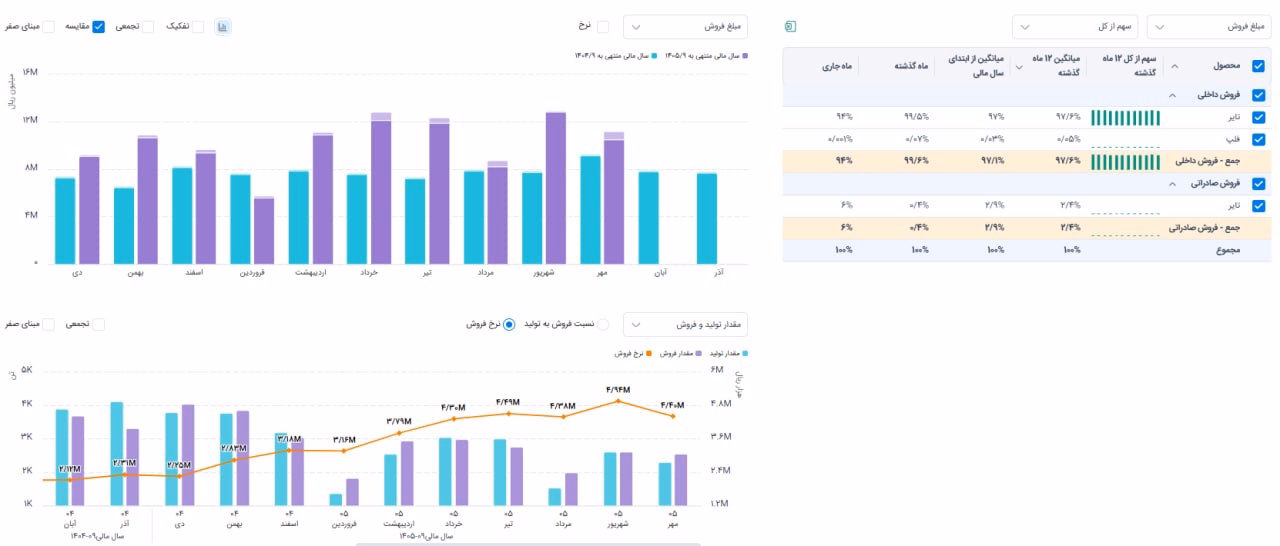Click the جمع - فروش داخلی row label
This screenshot has width=1280, height=546.
pos(1206,160)
